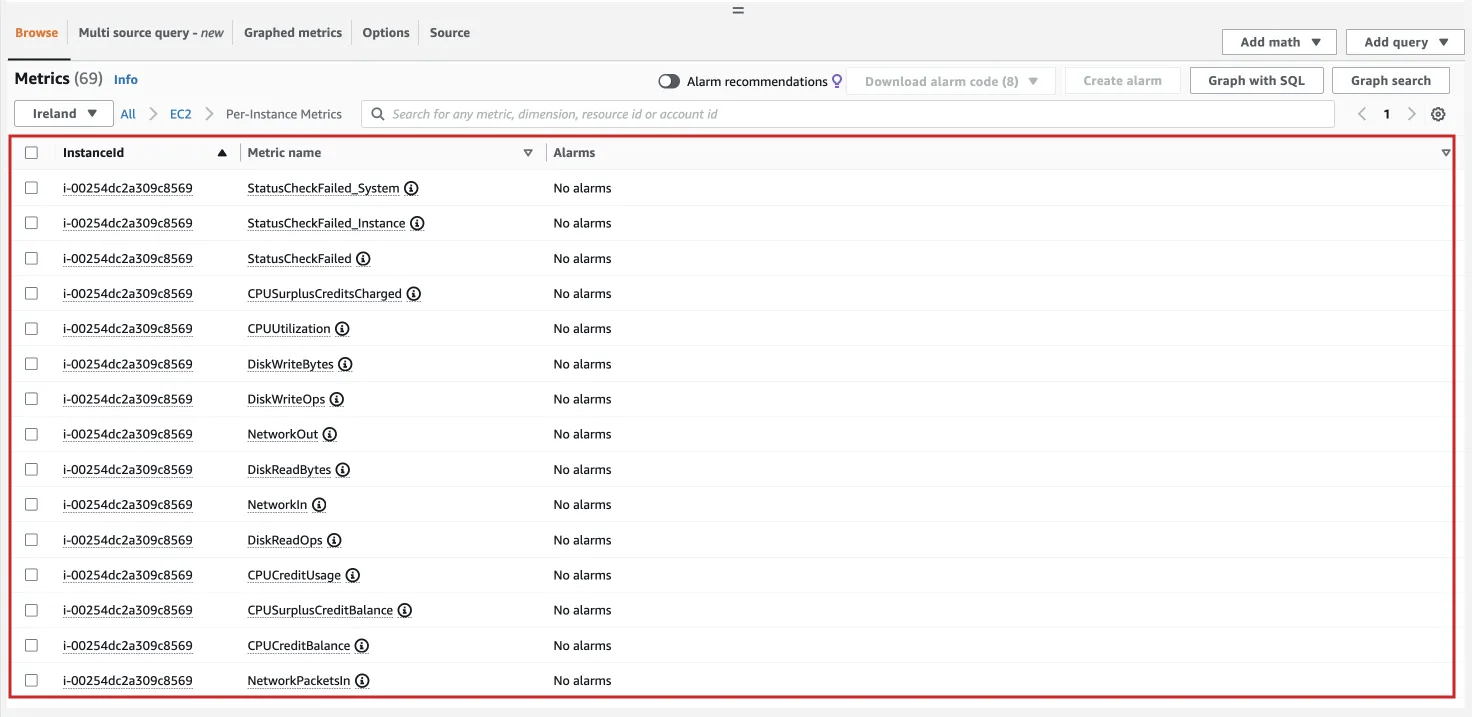
Task: Click the info icon beside NetworkOut
Action: (328, 434)
